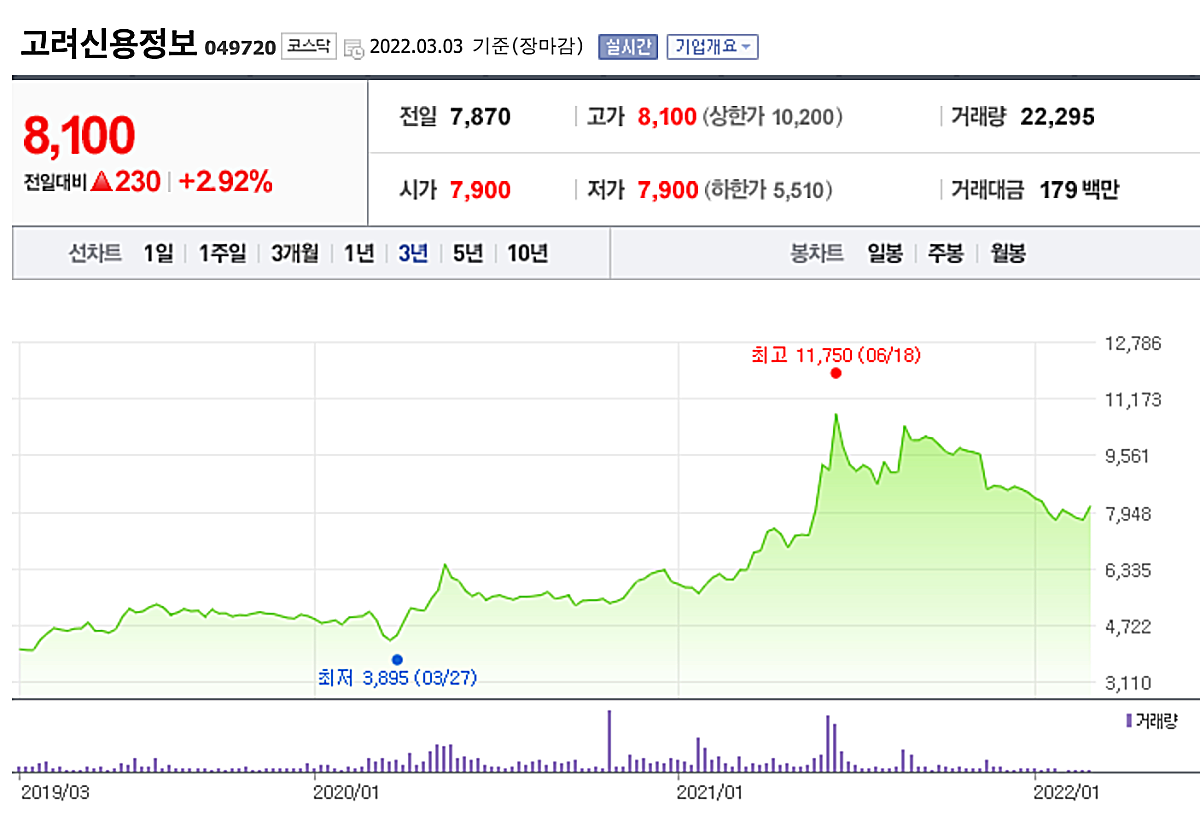Viewport: 1200px width, 828px height.
Task: Click the 2021/01 axis label
Action: [x=710, y=791]
